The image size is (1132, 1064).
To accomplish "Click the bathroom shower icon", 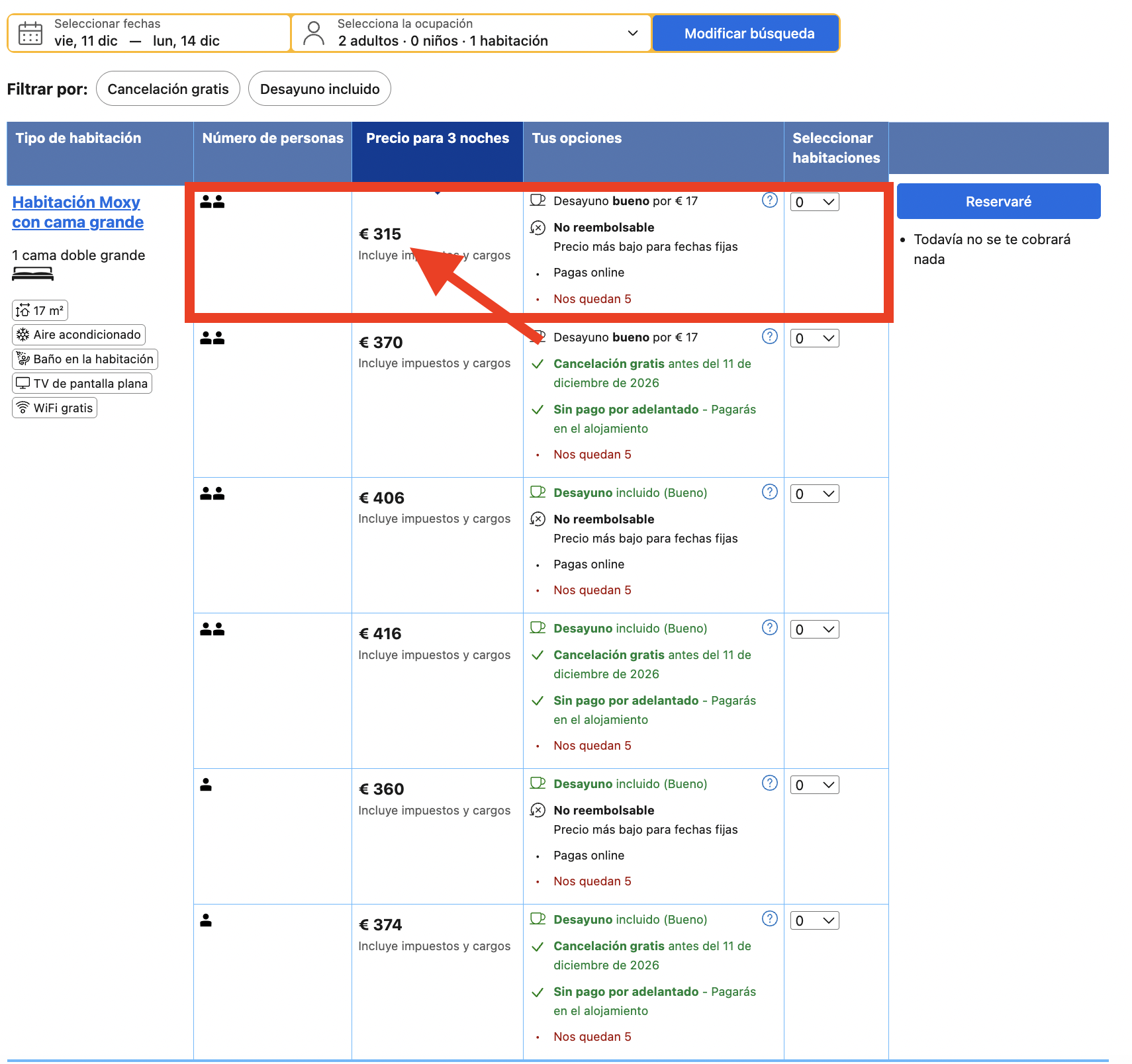I will (x=23, y=359).
